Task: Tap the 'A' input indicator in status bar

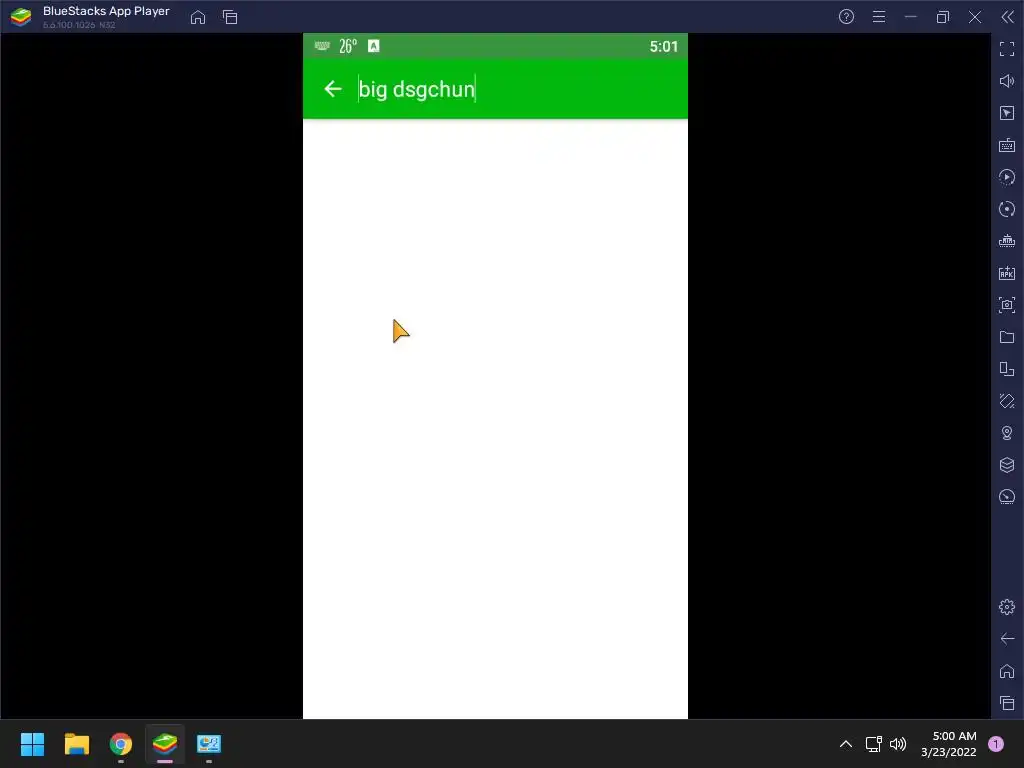Action: click(374, 46)
